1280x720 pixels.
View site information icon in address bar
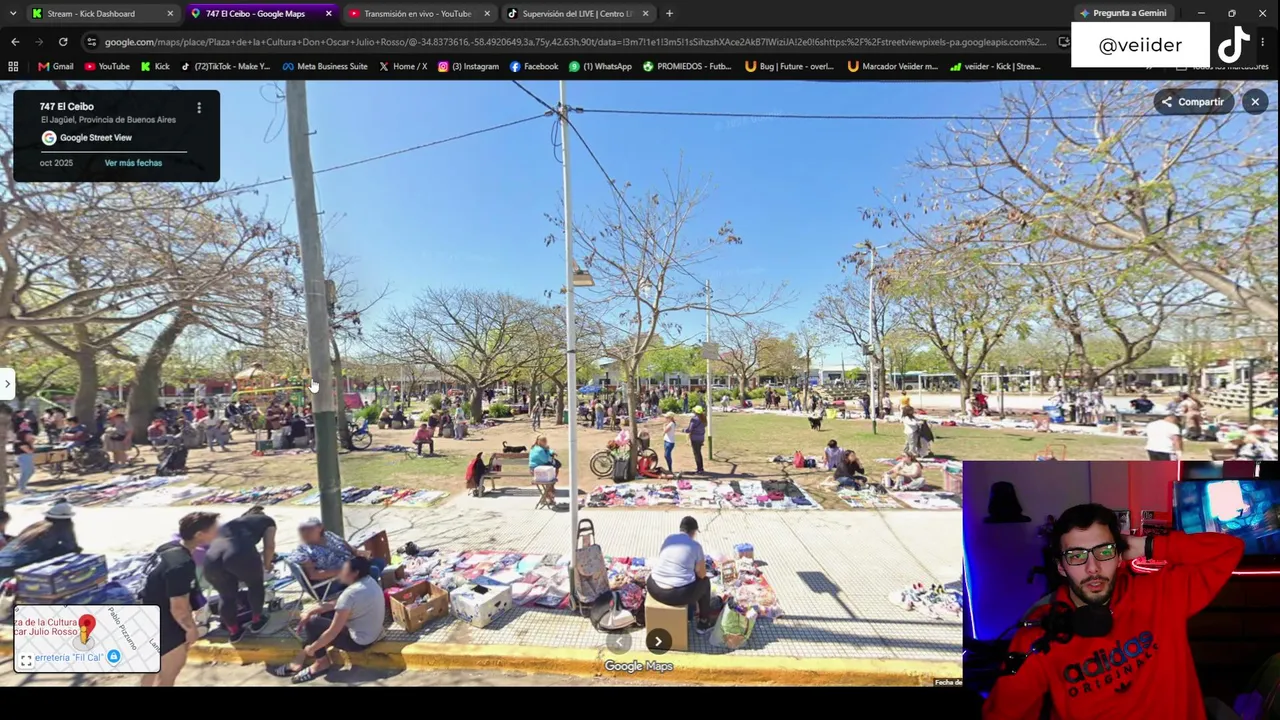92,42
